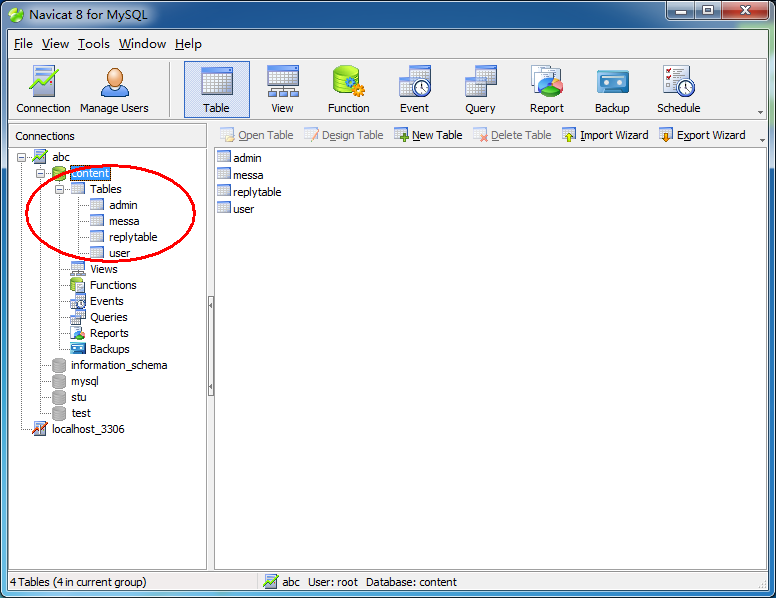Open the Report section
Image resolution: width=776 pixels, height=598 pixels.
[x=547, y=90]
